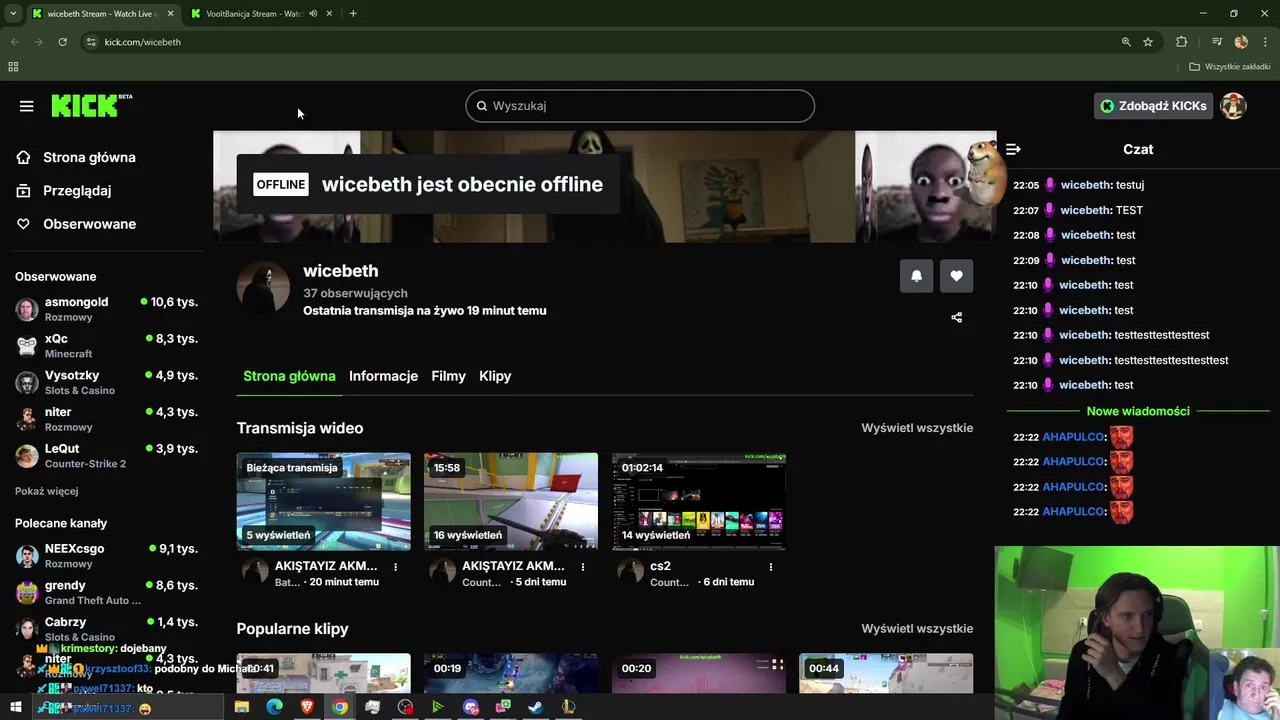Reload the page
This screenshot has height=720, width=1280.
[62, 42]
